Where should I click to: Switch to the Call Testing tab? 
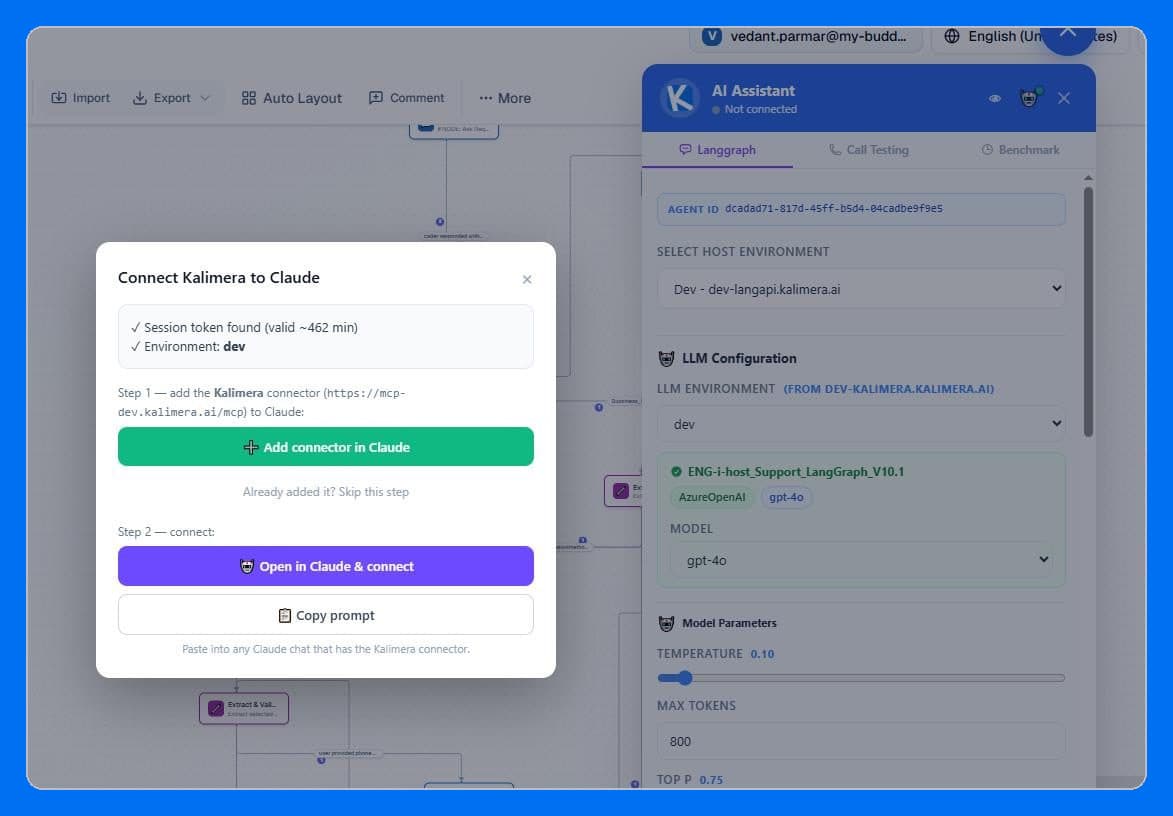(x=869, y=150)
